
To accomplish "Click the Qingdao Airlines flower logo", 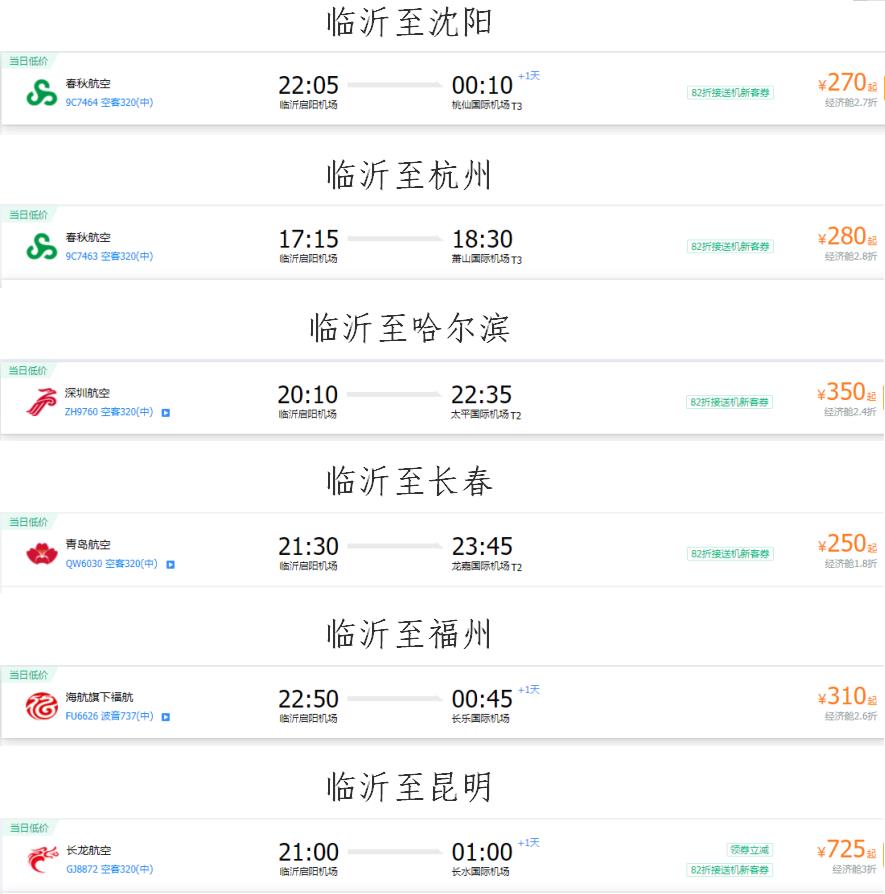I will tap(41, 553).
